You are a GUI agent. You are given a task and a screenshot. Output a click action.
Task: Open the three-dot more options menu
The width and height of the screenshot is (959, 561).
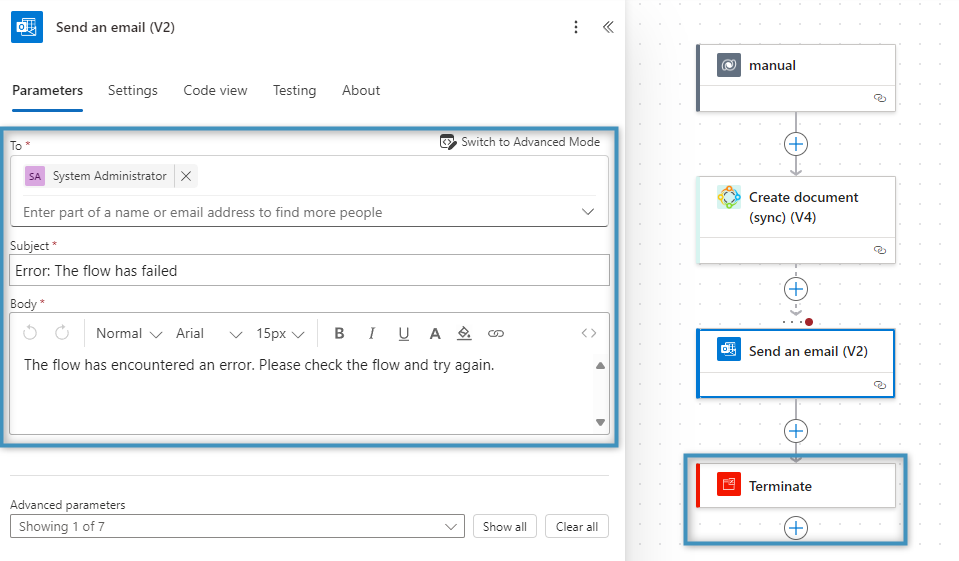click(576, 27)
